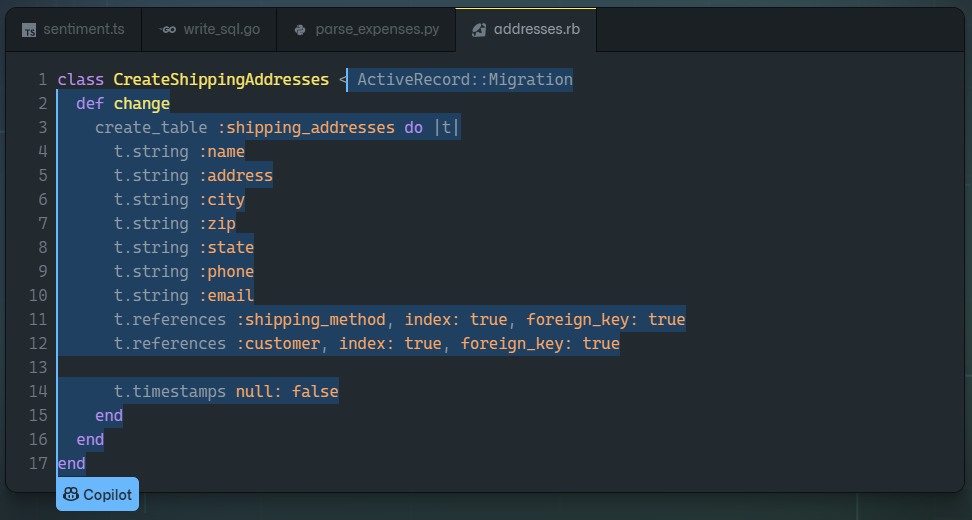Click line number 13 in the gutter
Screen dimensions: 972x520
tap(38, 368)
